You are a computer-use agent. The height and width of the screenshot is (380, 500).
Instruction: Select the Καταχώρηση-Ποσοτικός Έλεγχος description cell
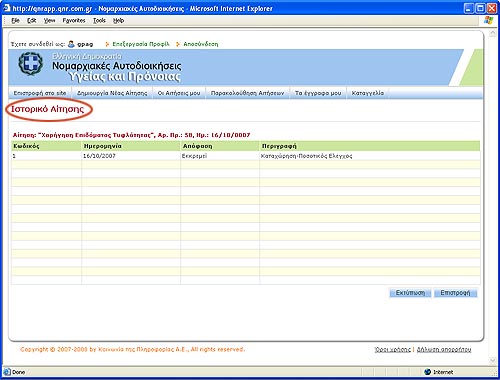pyautogui.click(x=370, y=156)
